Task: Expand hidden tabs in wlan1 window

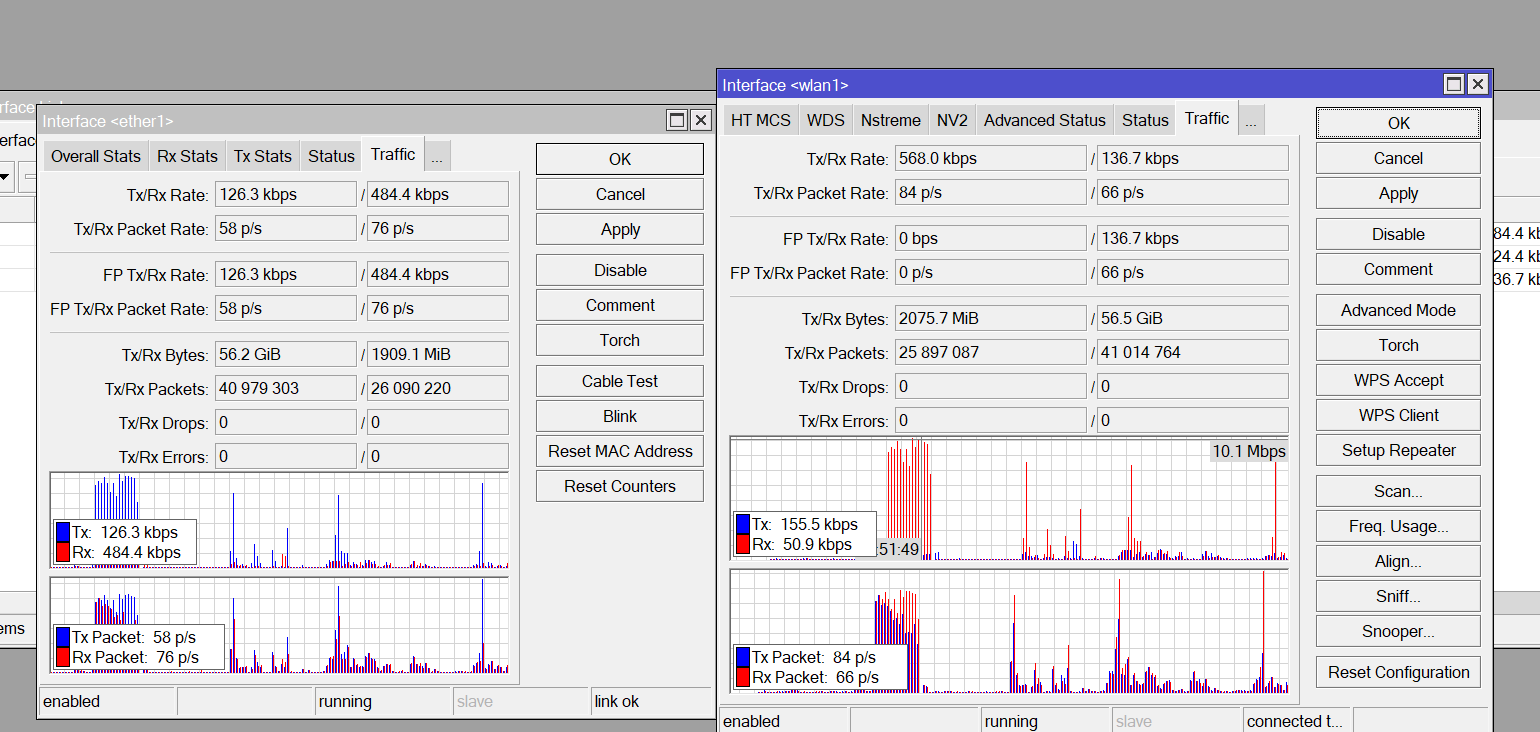Action: tap(1251, 120)
